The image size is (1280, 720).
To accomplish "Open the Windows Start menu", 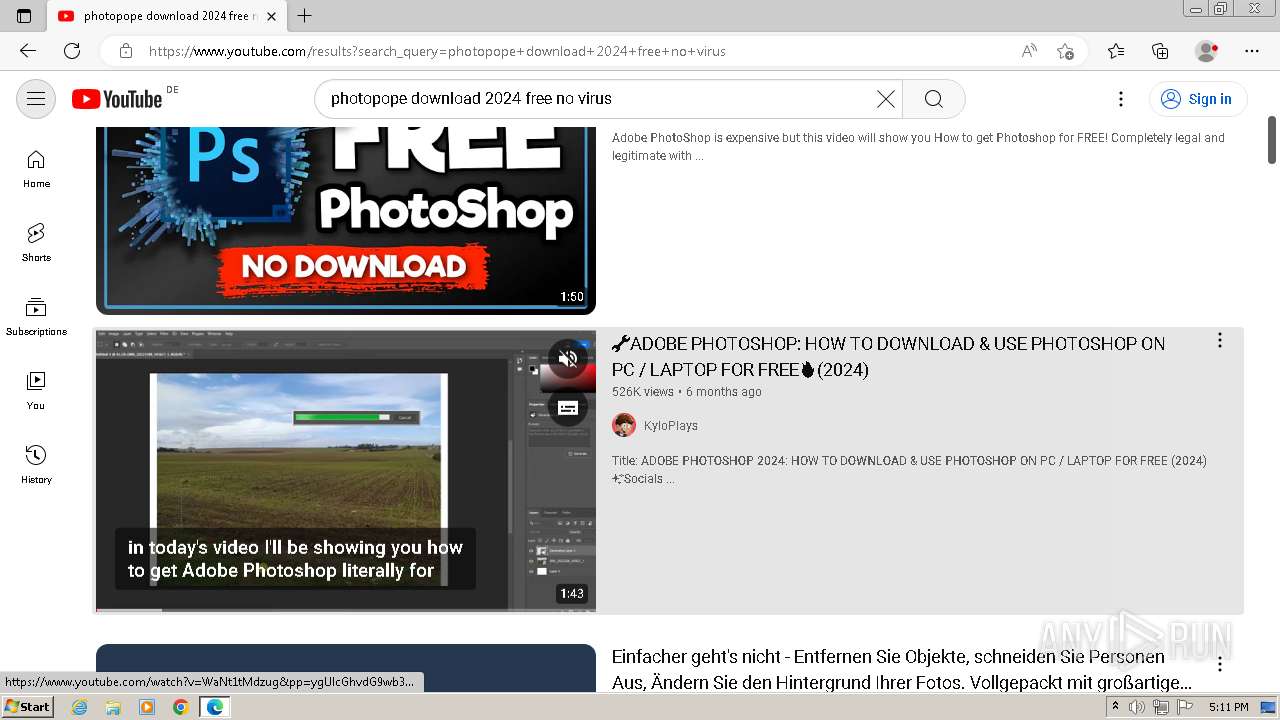I will (27, 707).
